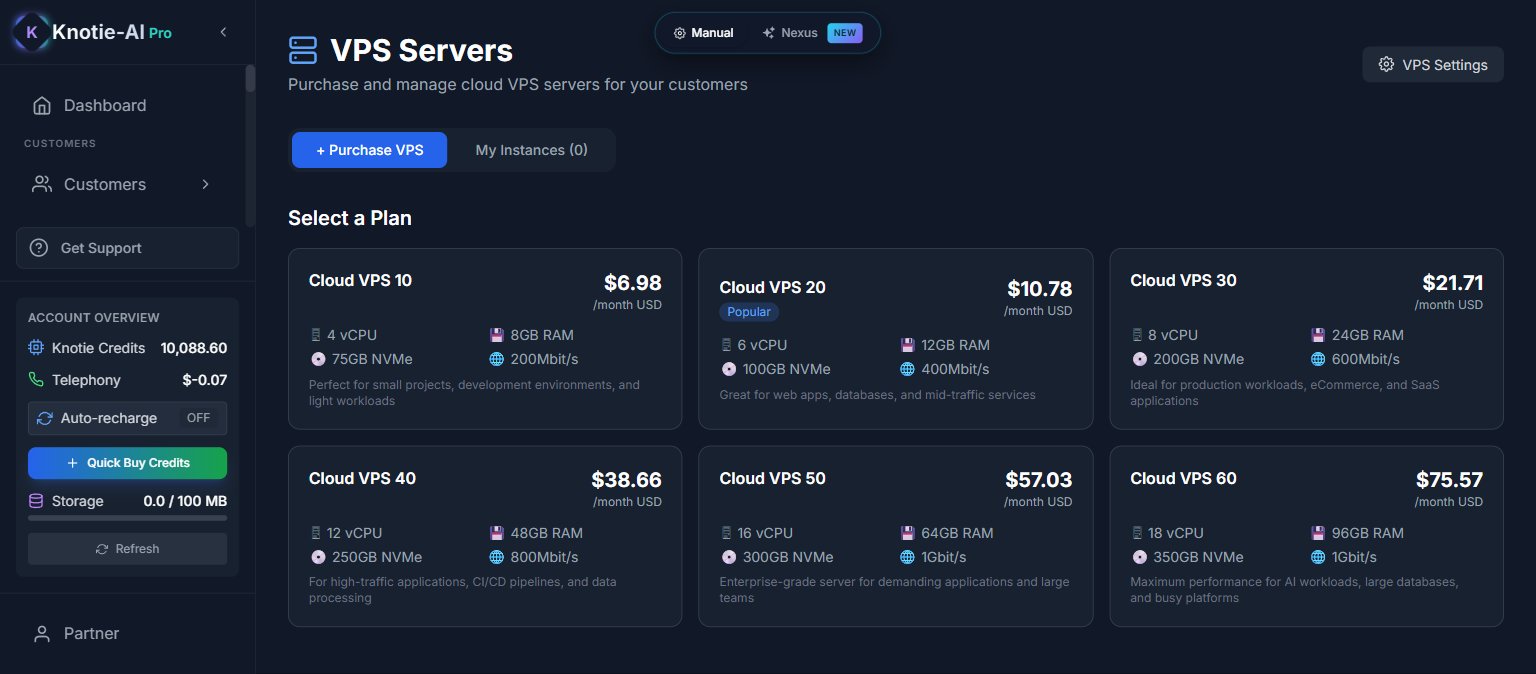Click the $57.03 price

1039,480
